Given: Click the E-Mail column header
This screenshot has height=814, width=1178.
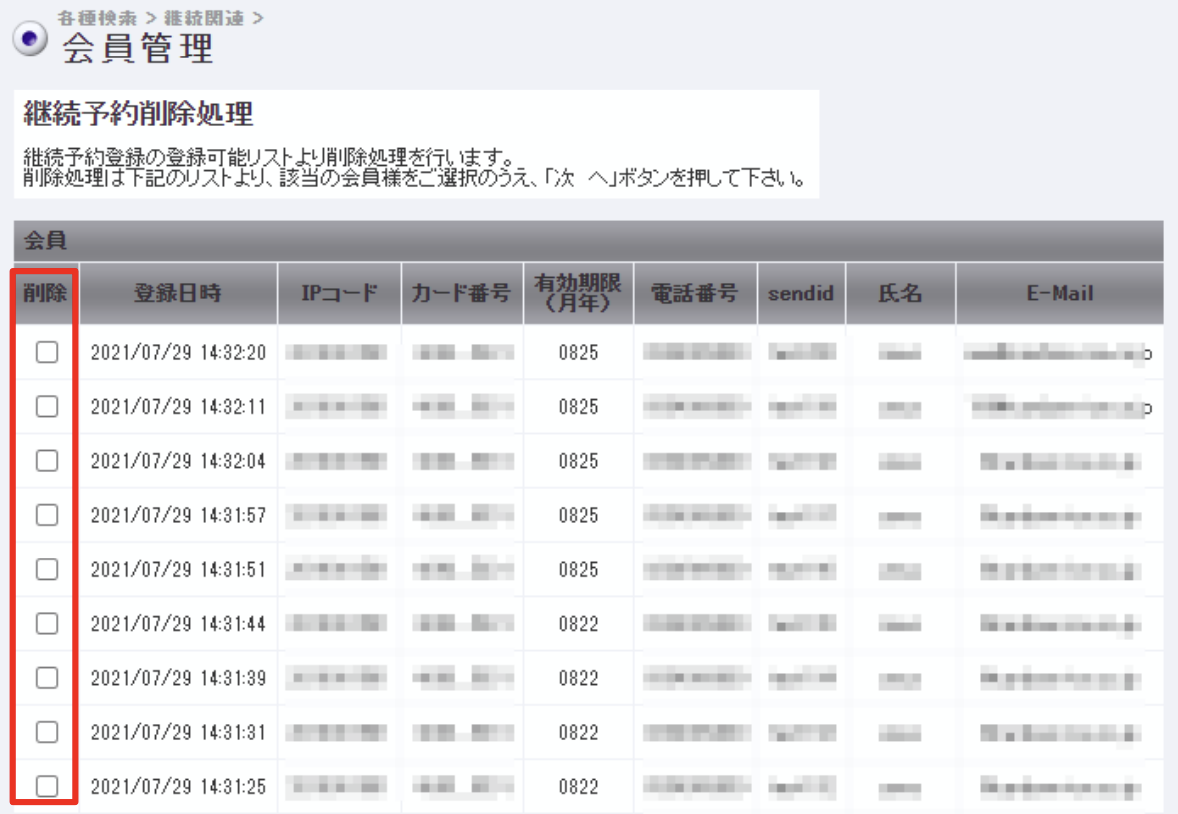Looking at the screenshot, I should pos(1060,293).
